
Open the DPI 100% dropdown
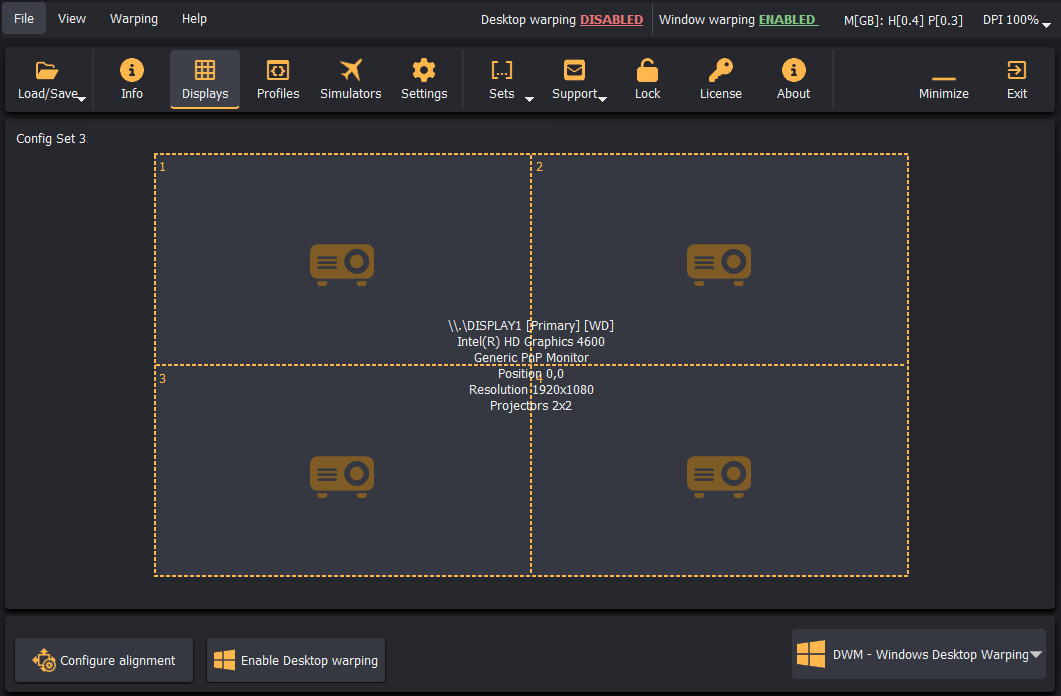[x=1016, y=20]
